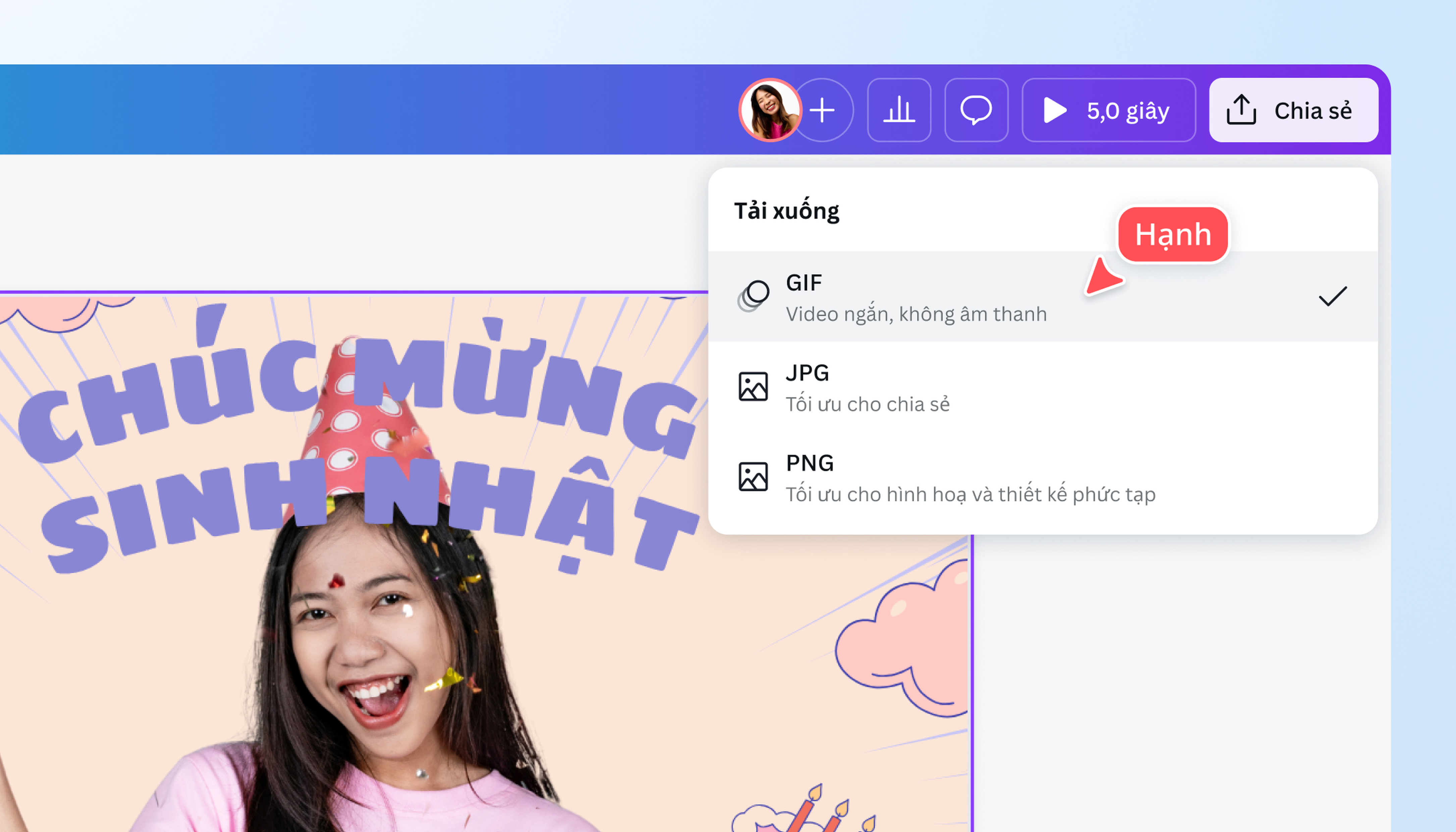
Task: Click the user profile avatar
Action: 770,110
